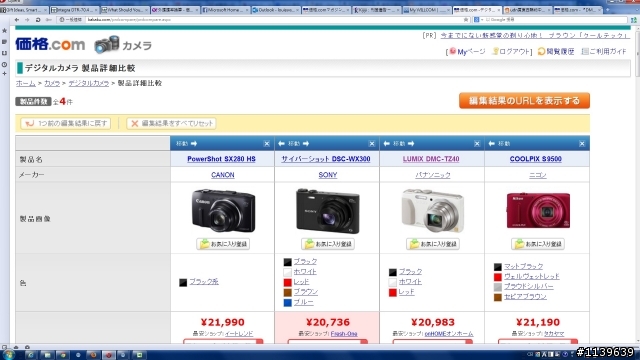Move LUMIX DMC-TZ40 column left
The height and width of the screenshot is (360, 640).
[x=387, y=144]
